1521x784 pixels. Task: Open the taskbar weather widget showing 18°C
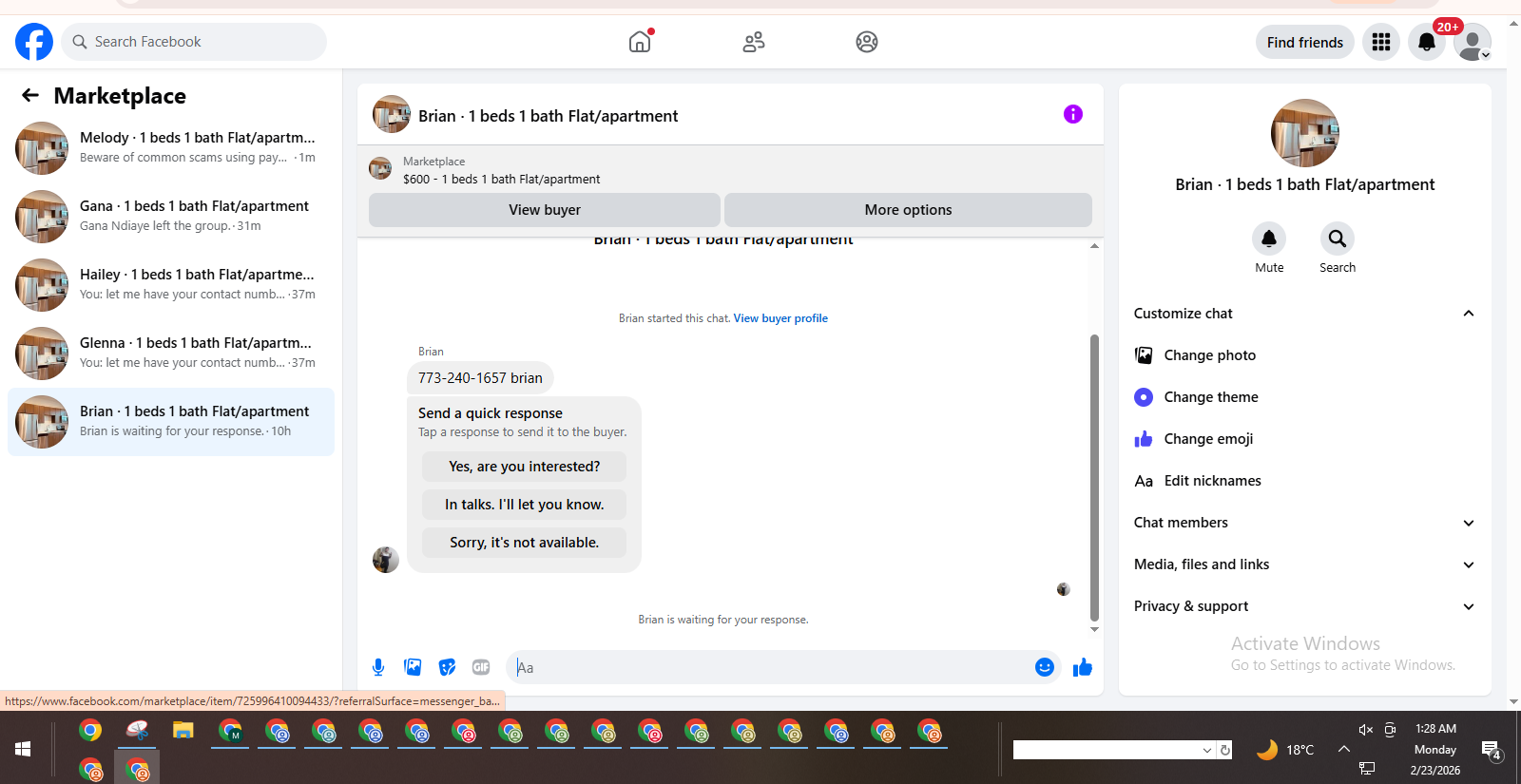pos(1285,750)
